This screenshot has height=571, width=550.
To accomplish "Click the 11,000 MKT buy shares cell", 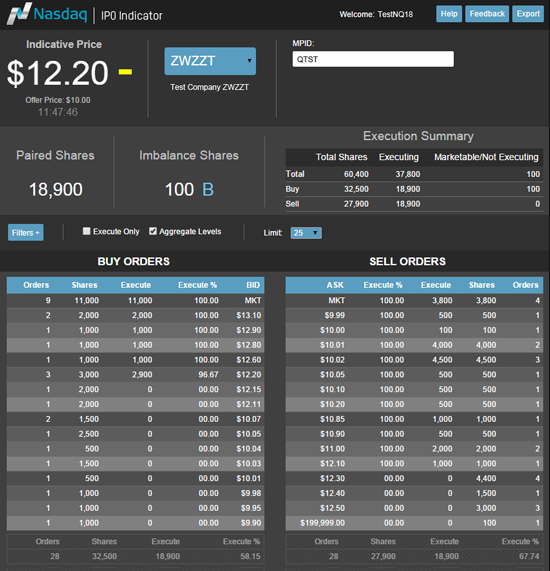I will 87,300.
